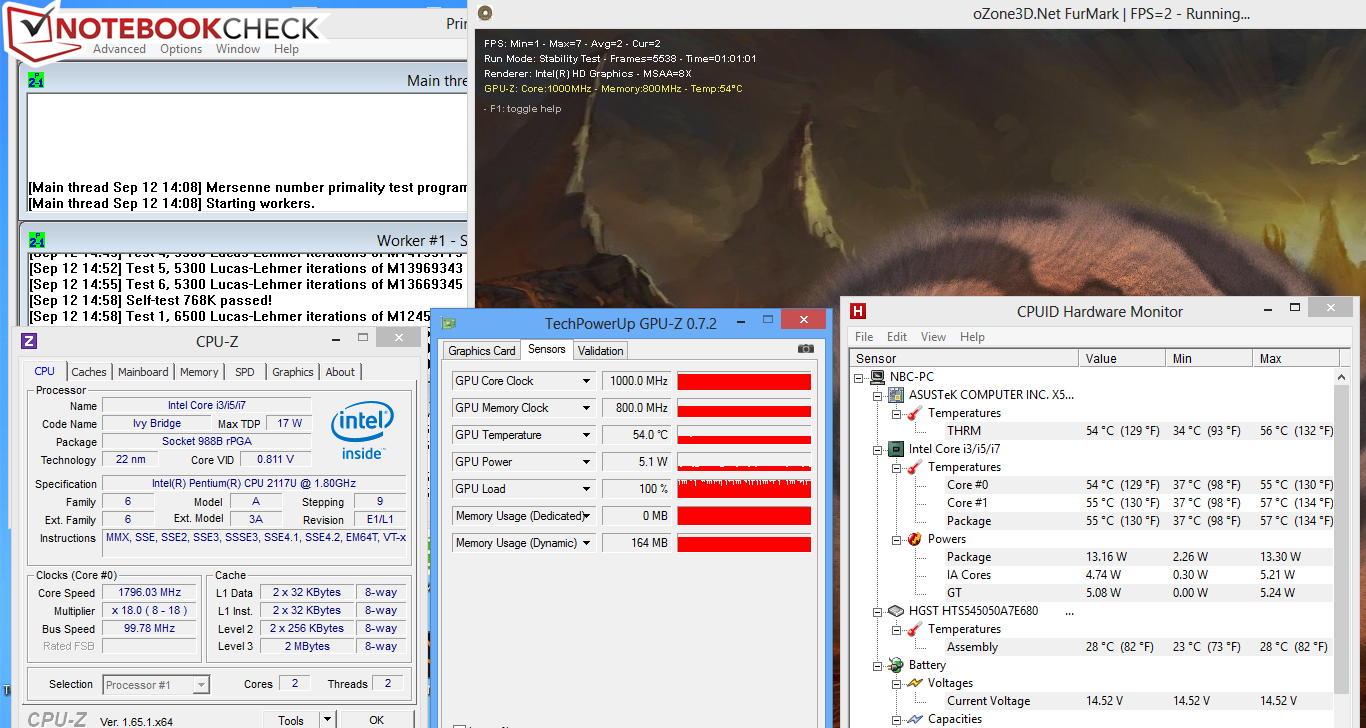Open Prime95's Window menu

[x=238, y=49]
